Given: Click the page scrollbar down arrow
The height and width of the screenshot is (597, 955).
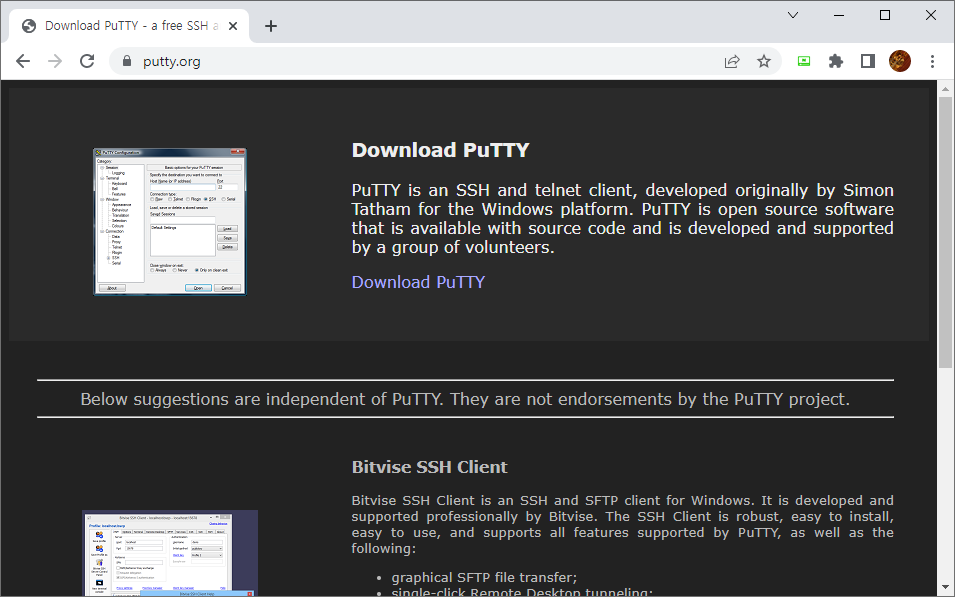Looking at the screenshot, I should point(945,588).
